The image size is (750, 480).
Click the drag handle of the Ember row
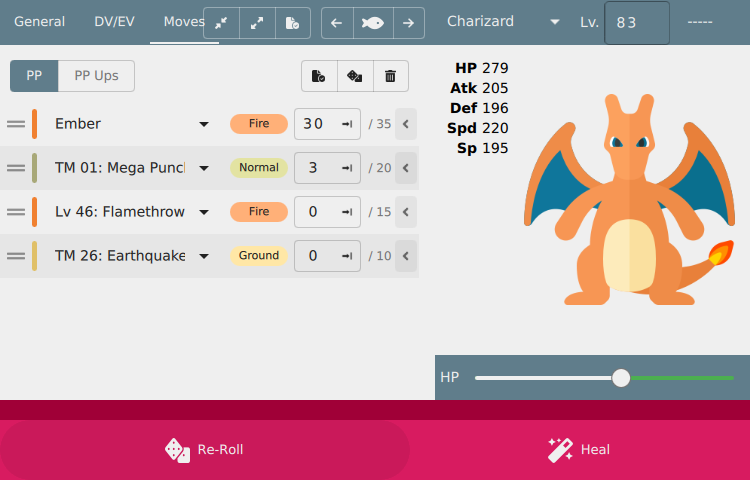(16, 124)
